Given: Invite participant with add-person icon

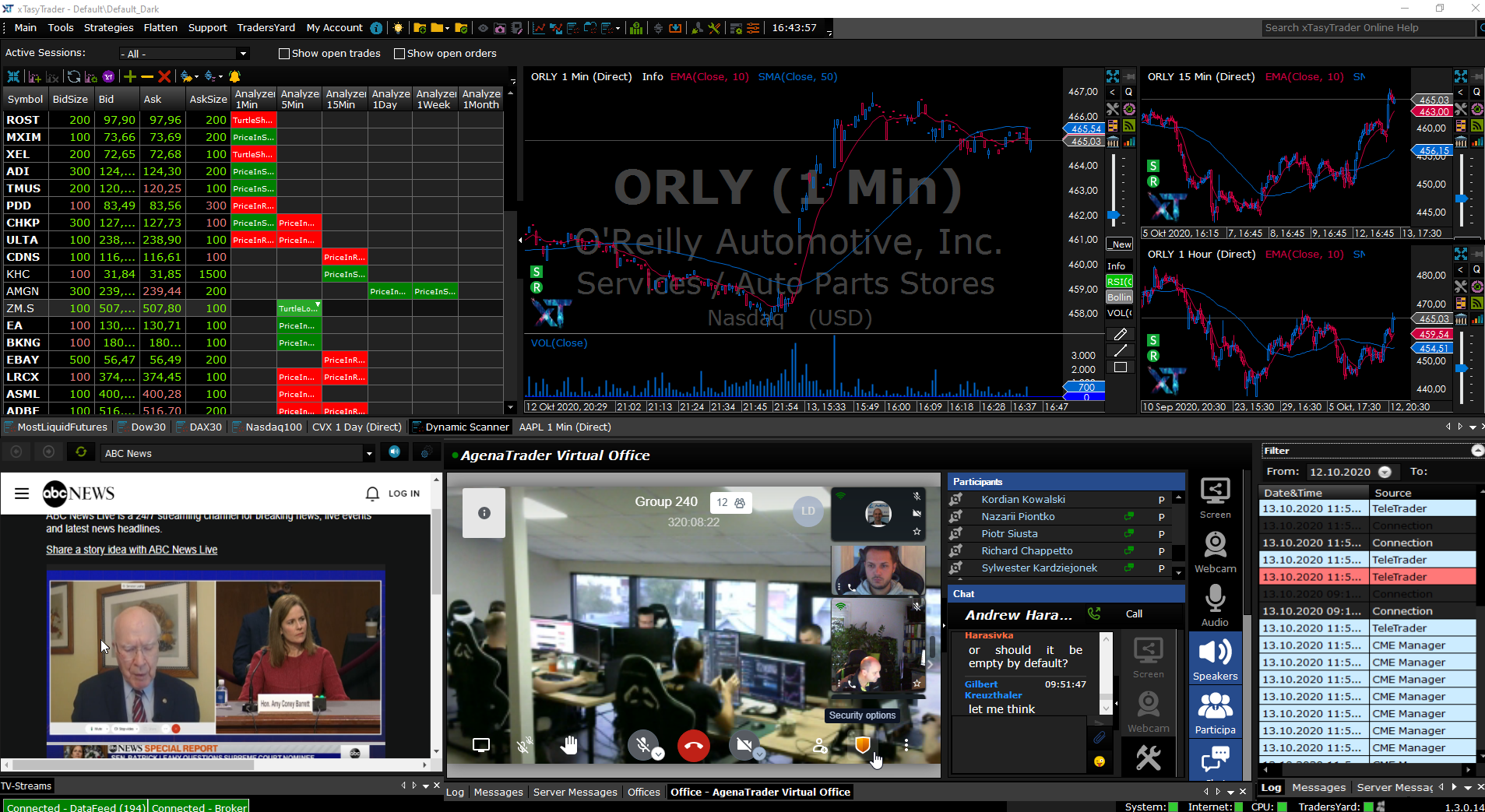Looking at the screenshot, I should click(819, 746).
